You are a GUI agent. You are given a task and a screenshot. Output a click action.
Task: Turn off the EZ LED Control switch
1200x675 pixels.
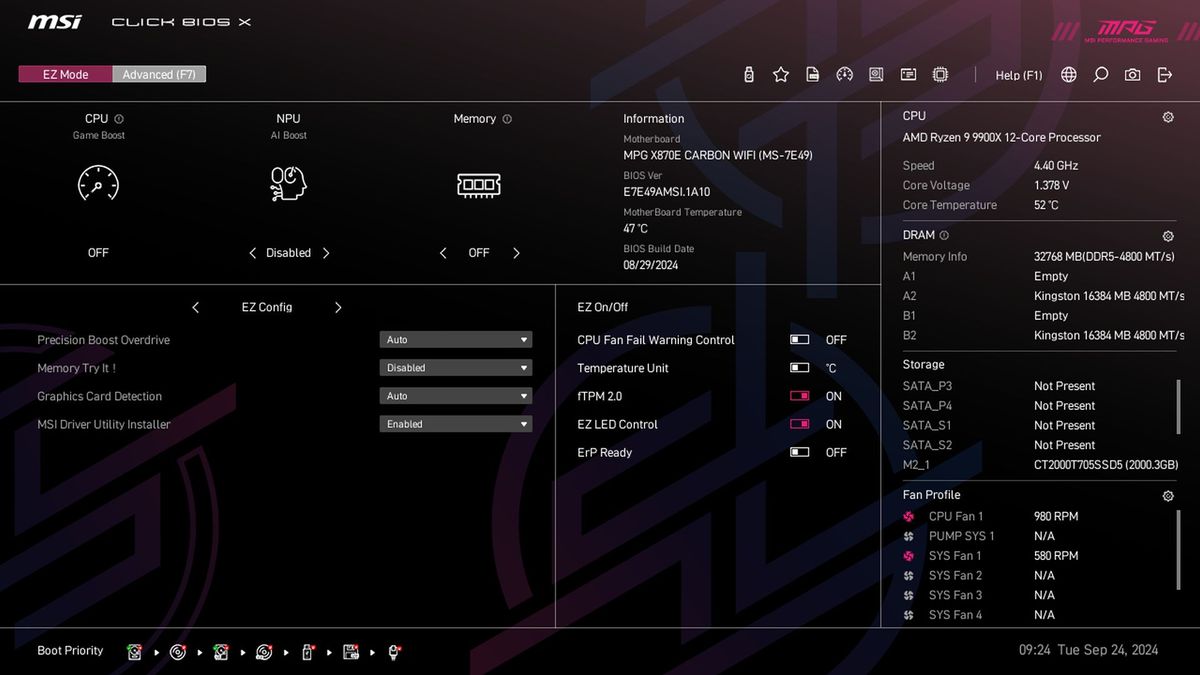click(x=799, y=424)
